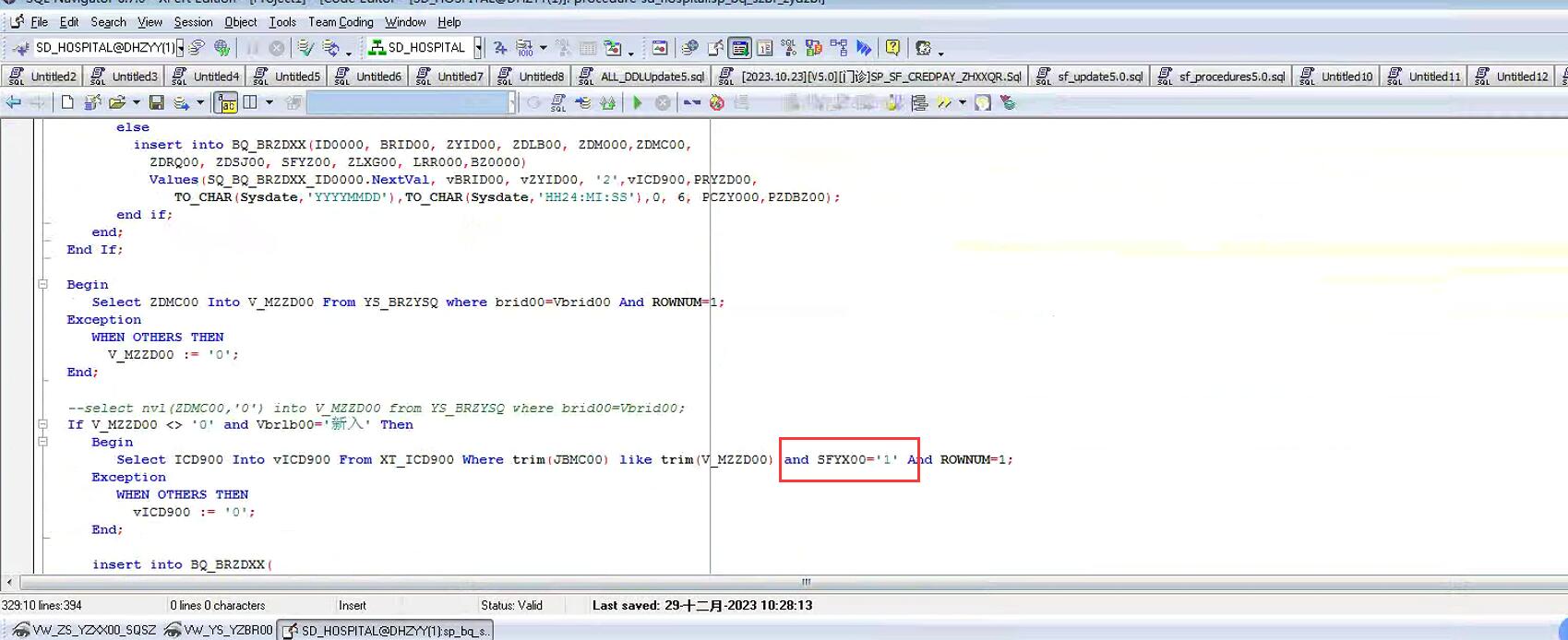Click the horizontal scrollbar thumb below the editor
1568x640 pixels.
coord(806,582)
